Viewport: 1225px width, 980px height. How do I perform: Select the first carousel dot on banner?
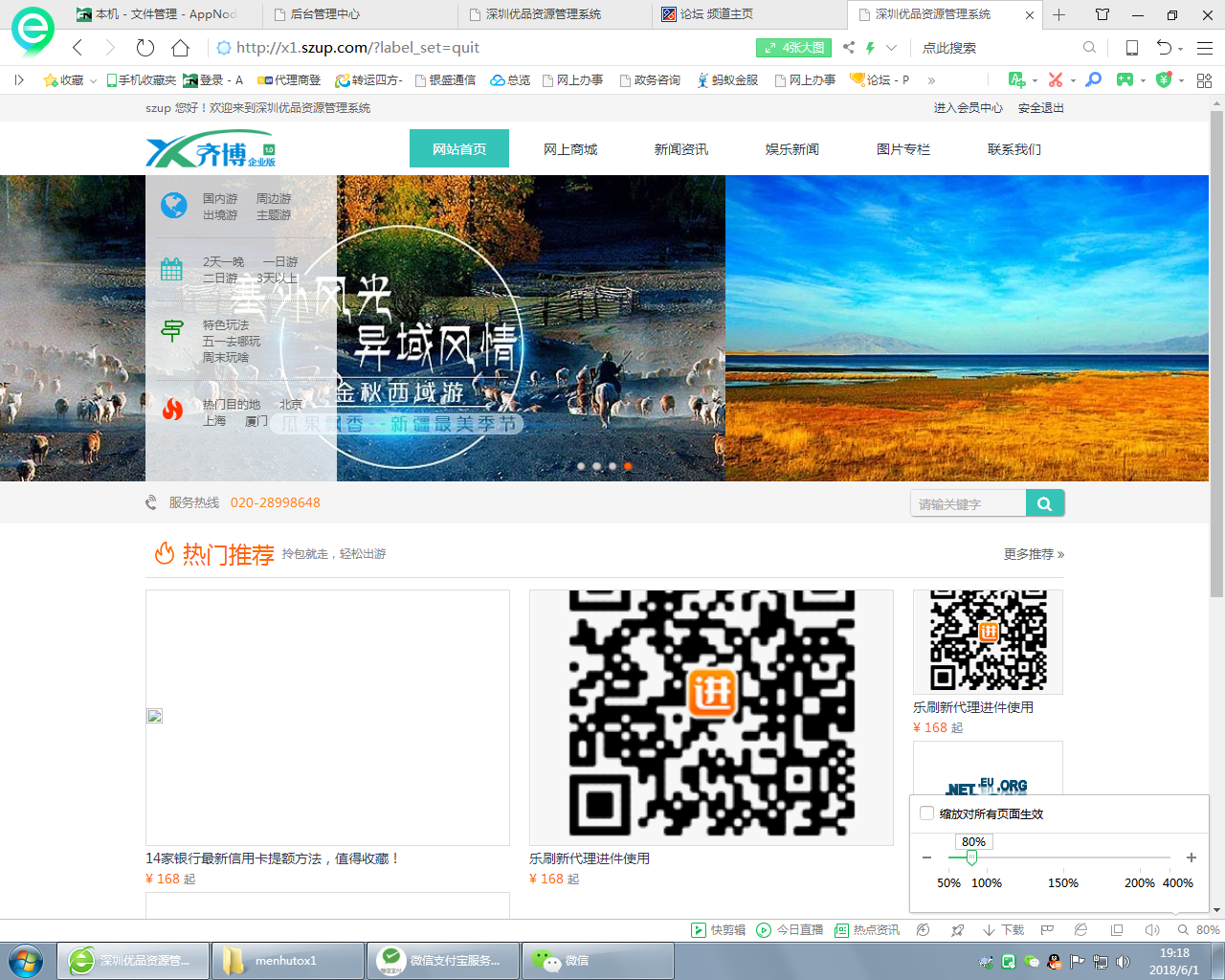[x=581, y=467]
